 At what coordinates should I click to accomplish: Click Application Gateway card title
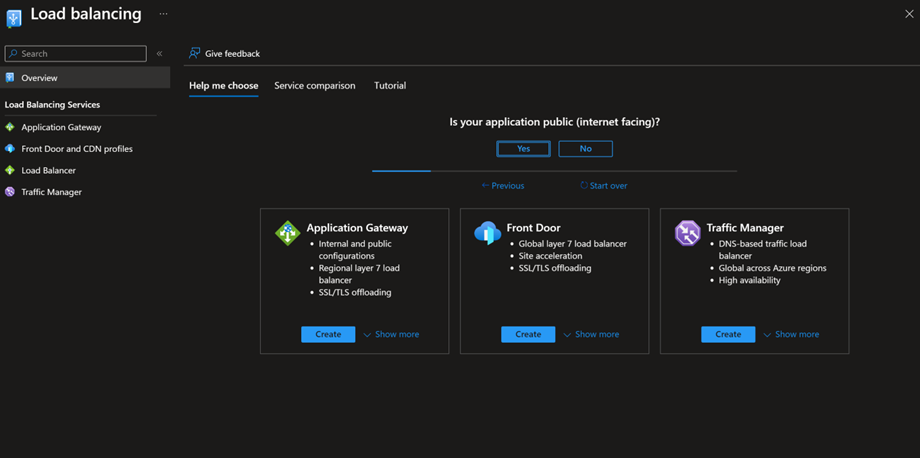(357, 228)
